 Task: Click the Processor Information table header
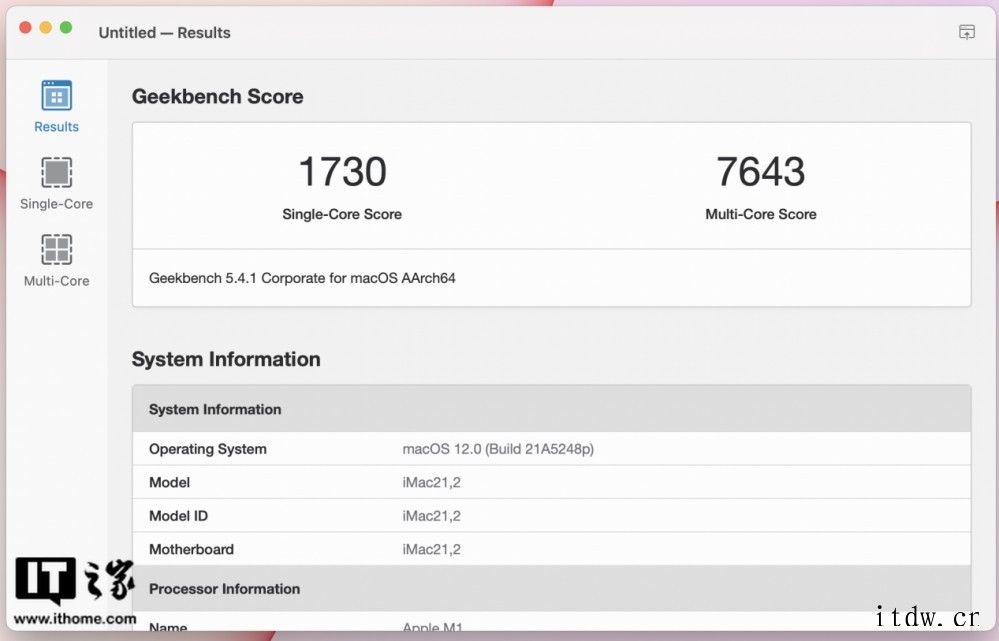tap(552, 589)
